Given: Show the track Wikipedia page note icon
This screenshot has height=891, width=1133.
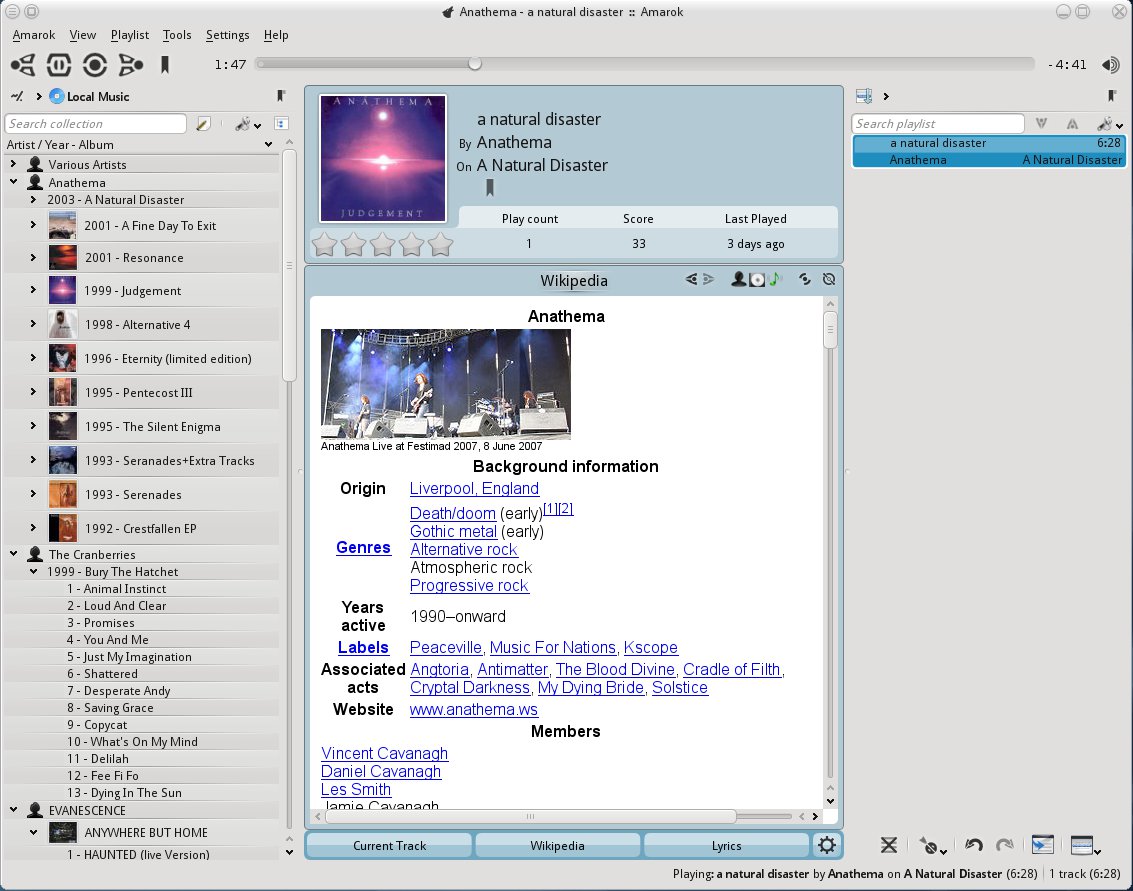Looking at the screenshot, I should 775,279.
